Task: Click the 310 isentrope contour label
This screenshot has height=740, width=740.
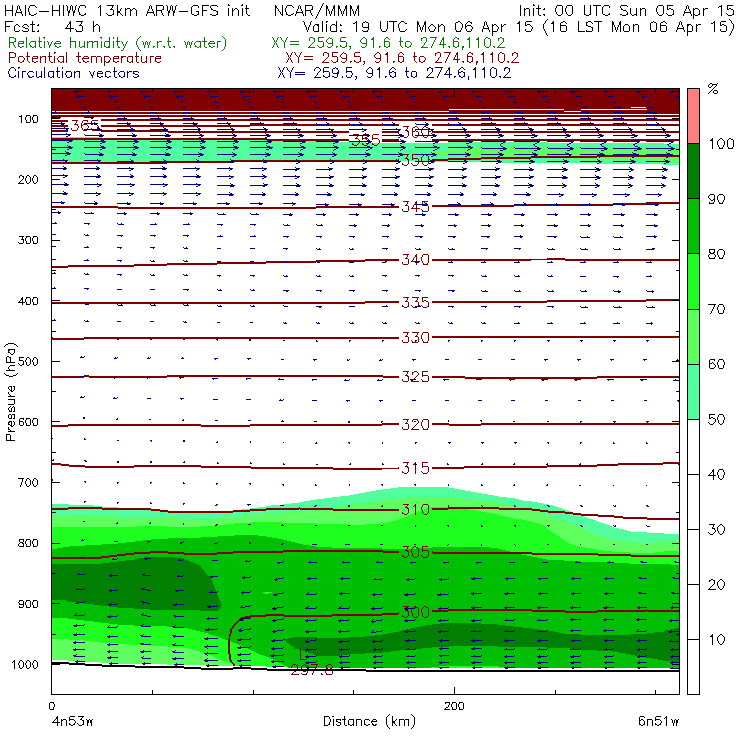Action: (x=415, y=510)
